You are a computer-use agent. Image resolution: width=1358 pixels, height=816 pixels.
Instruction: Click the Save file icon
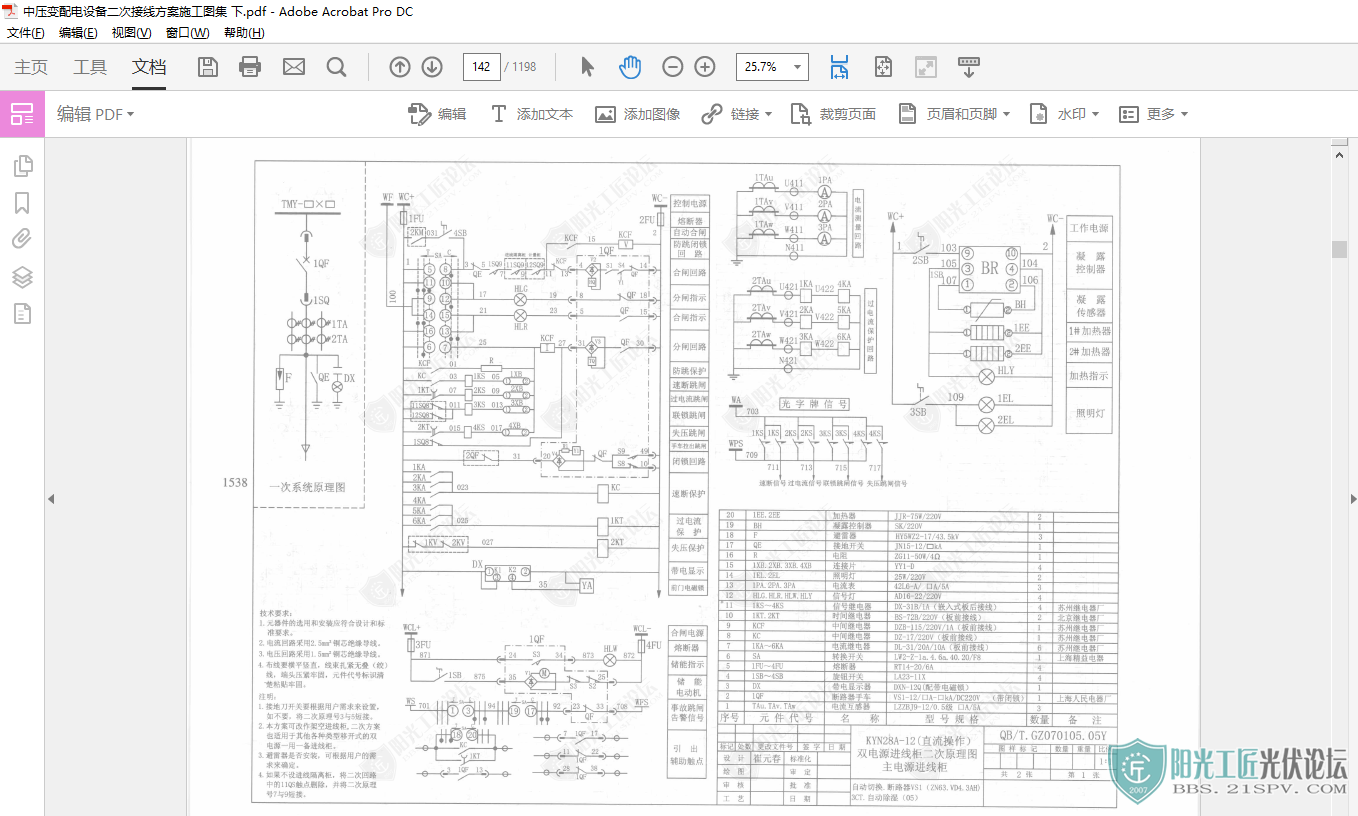coord(208,67)
